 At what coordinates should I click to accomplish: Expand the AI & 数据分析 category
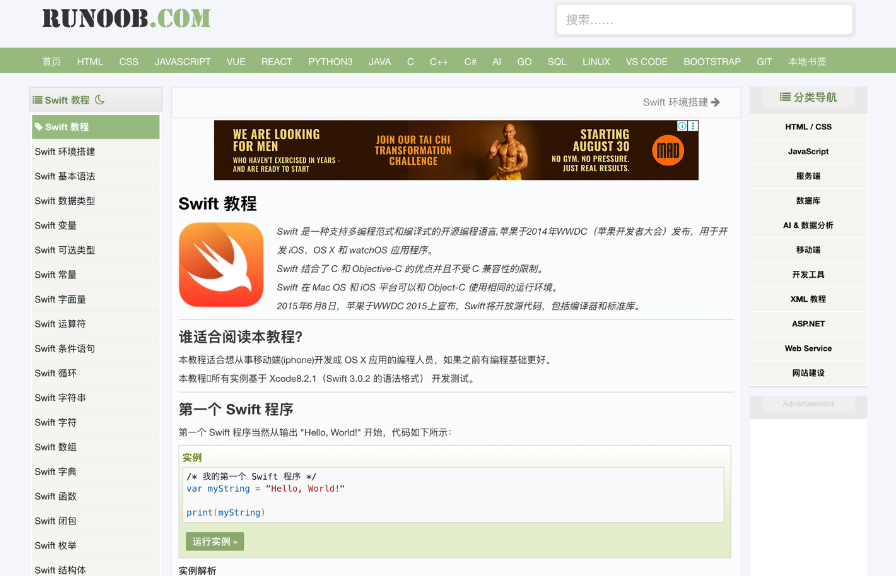(808, 225)
